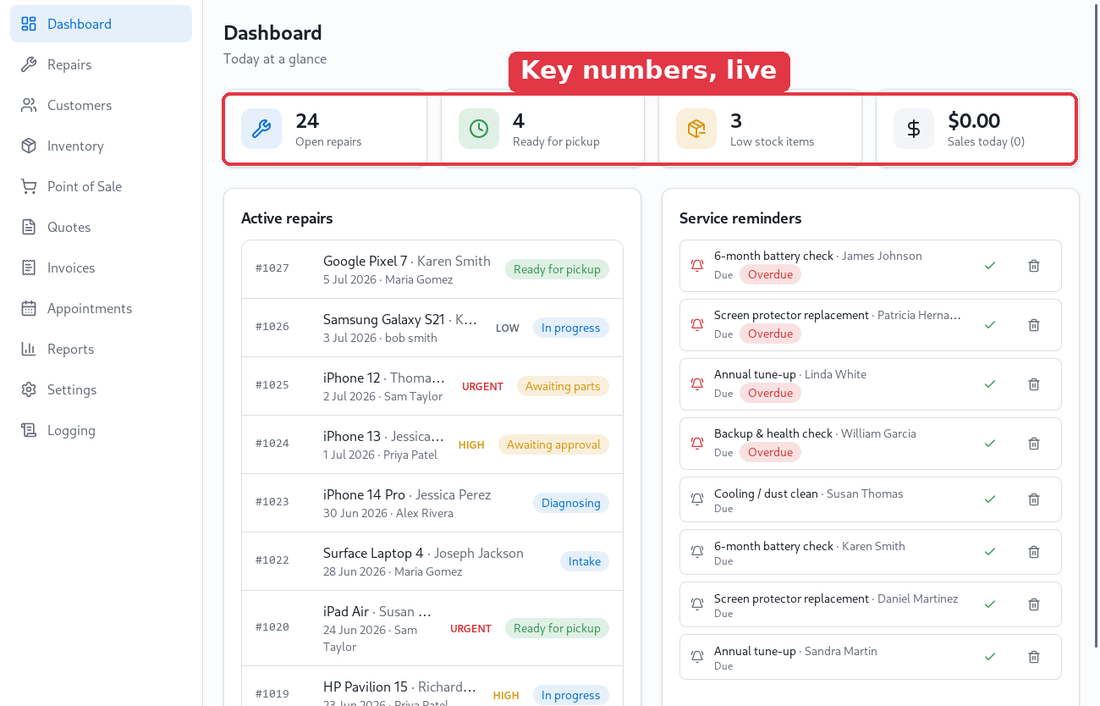Click the Overdue badge on Linda White reminder
1100x706 pixels.
(x=770, y=393)
